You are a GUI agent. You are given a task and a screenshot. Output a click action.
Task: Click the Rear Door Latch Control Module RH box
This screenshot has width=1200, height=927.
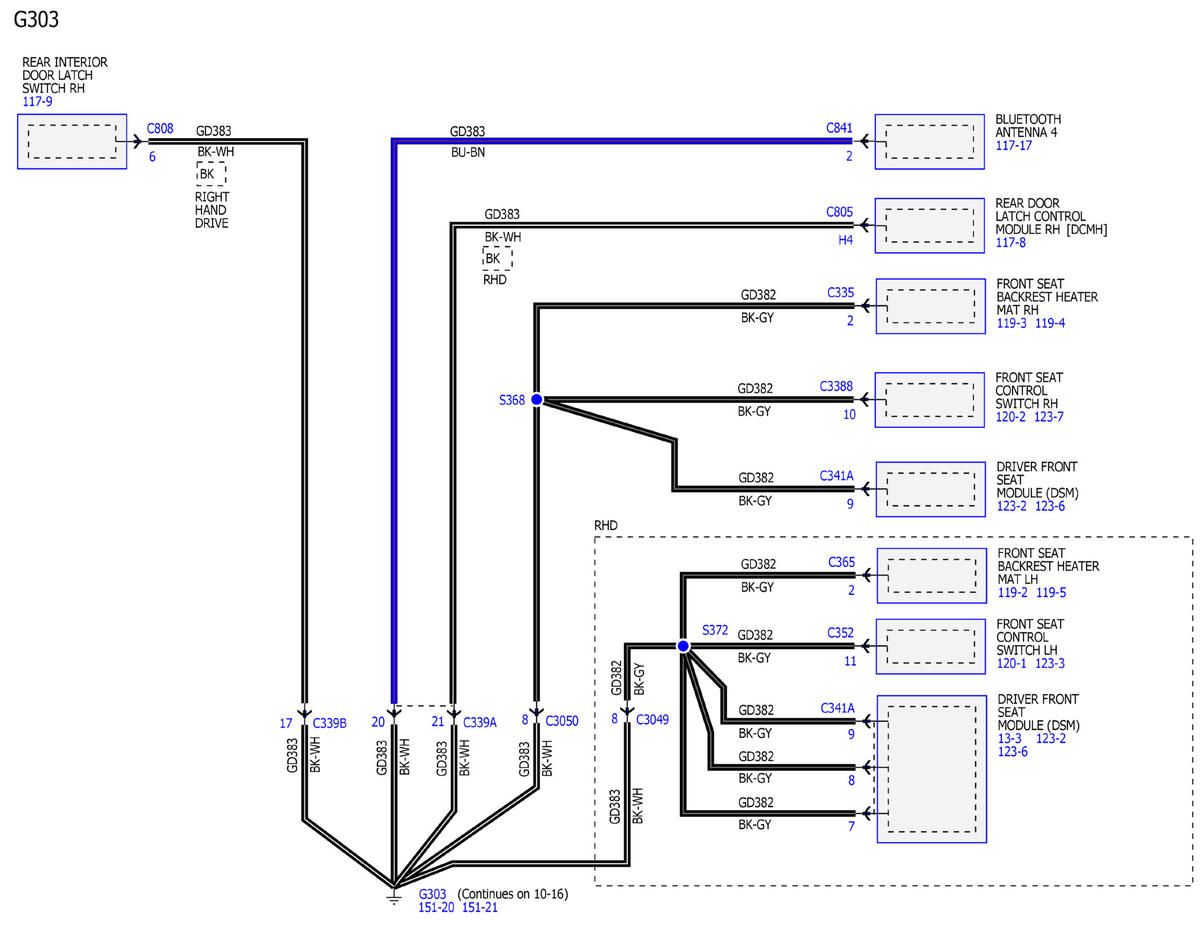click(x=929, y=225)
